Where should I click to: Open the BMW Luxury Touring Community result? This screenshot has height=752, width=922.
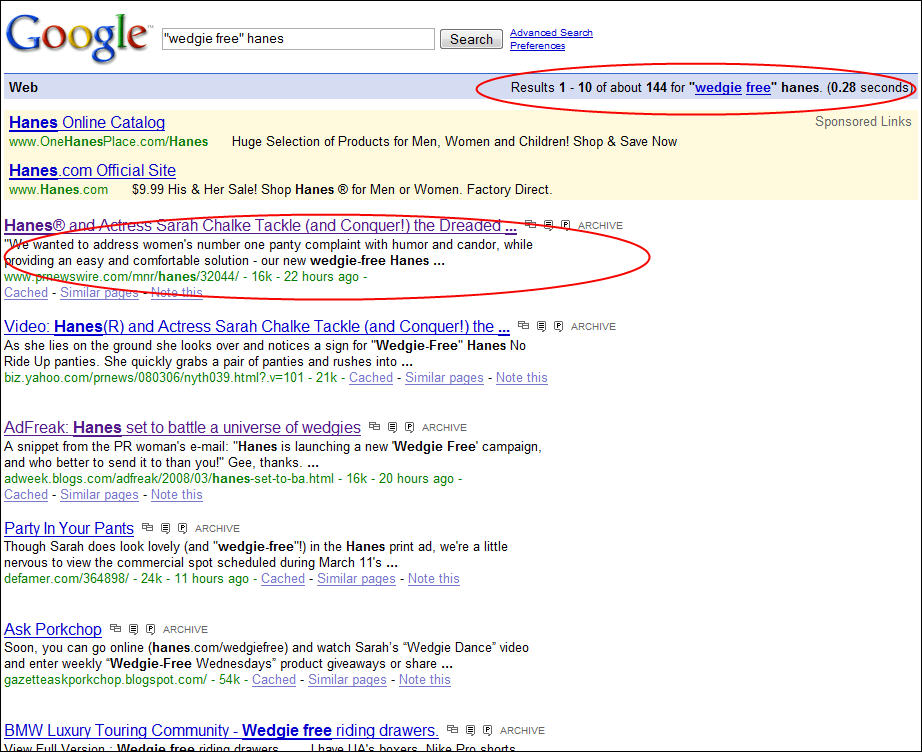click(221, 730)
